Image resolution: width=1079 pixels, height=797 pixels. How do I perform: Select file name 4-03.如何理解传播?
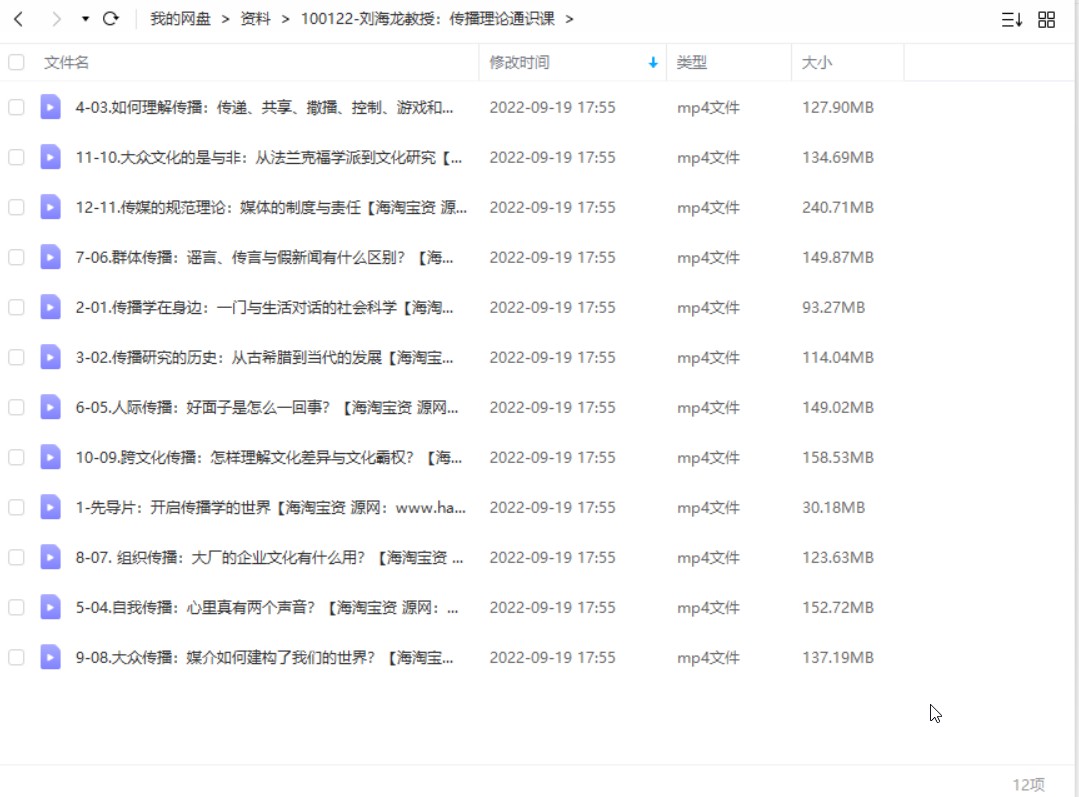(x=264, y=107)
